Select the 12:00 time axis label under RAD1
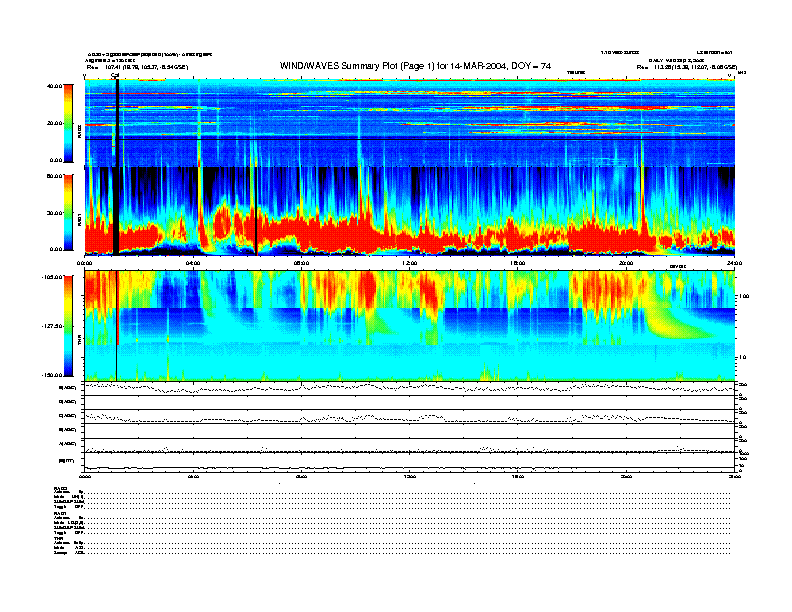This screenshot has height=612, width=792. click(410, 263)
